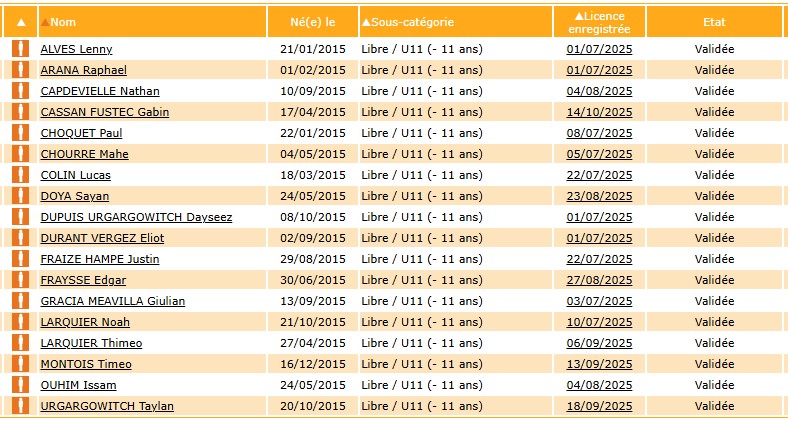Sort by Licence enregistrée column header
The image size is (788, 423).
[x=599, y=22]
